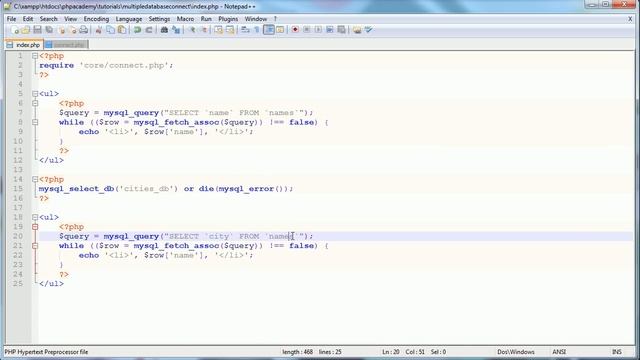This screenshot has width=640, height=360.
Task: Collapse the PHP block at line 19
Action: point(35,227)
